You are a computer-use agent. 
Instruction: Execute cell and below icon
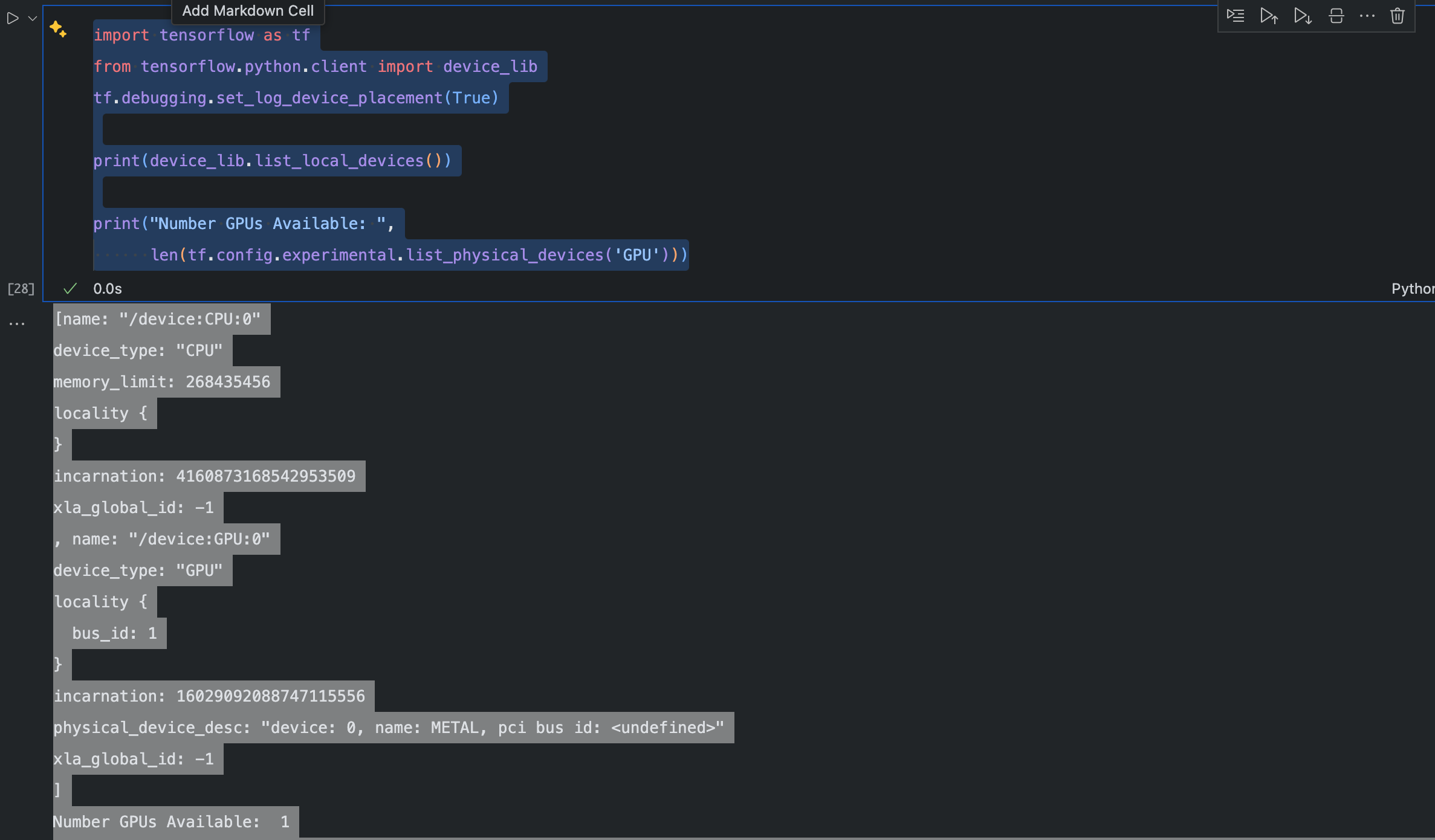pyautogui.click(x=1303, y=15)
